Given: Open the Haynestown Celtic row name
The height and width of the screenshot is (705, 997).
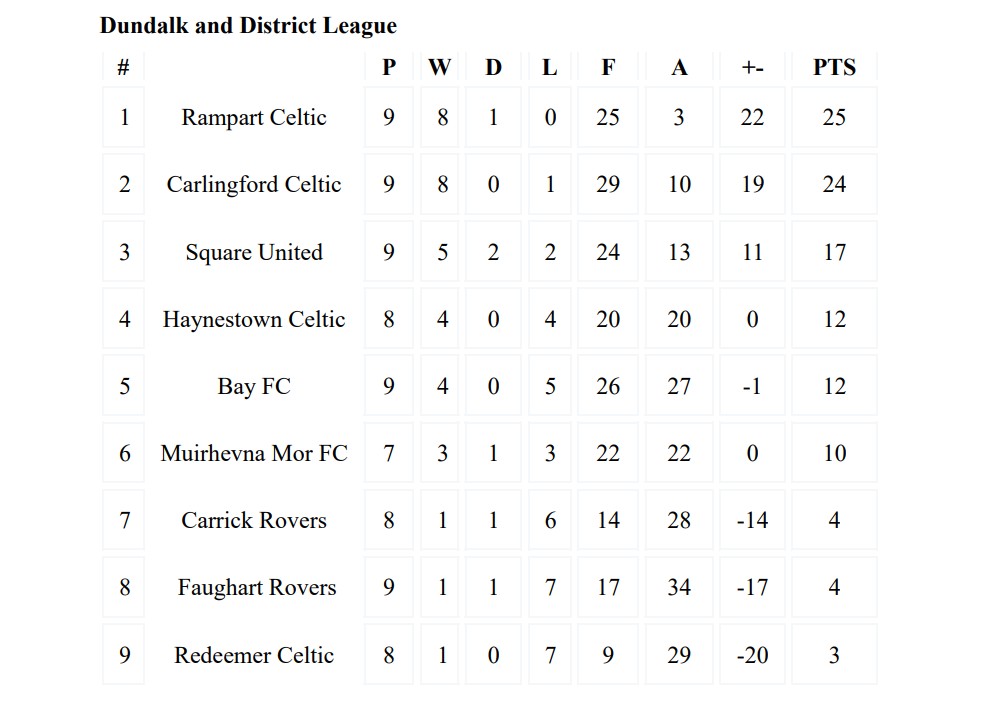Looking at the screenshot, I should coord(254,319).
